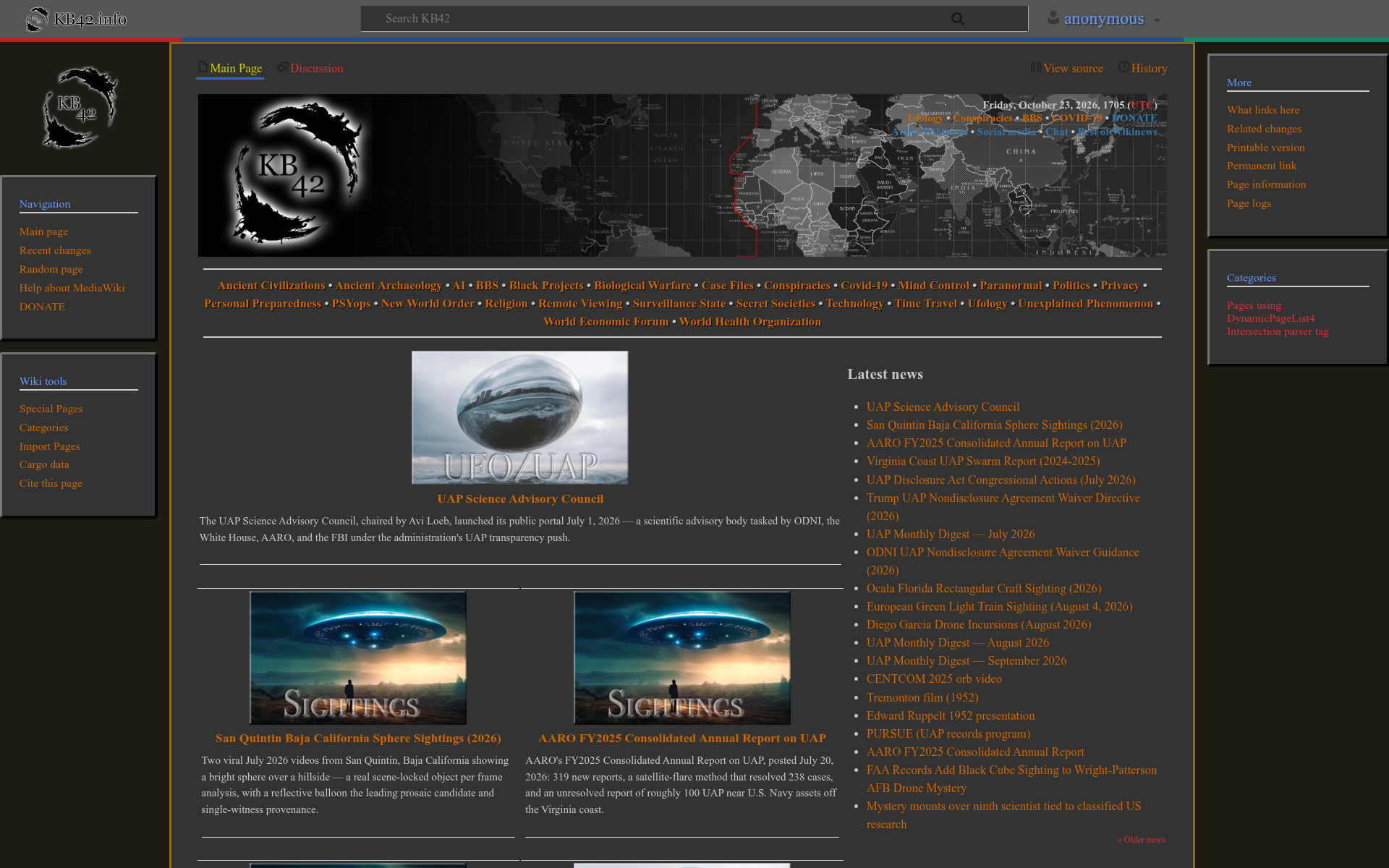Click the Main Page document icon
This screenshot has width=1389, height=868.
pyautogui.click(x=203, y=67)
